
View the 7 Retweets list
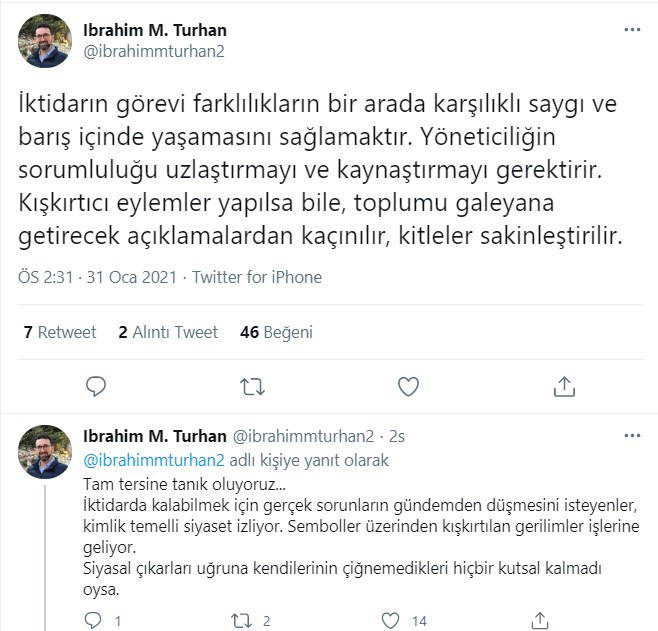click(60, 332)
